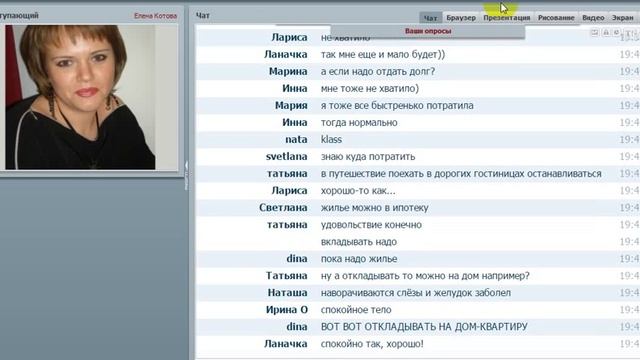Click username svetlana in chat
640x360 pixels.
[287, 157]
